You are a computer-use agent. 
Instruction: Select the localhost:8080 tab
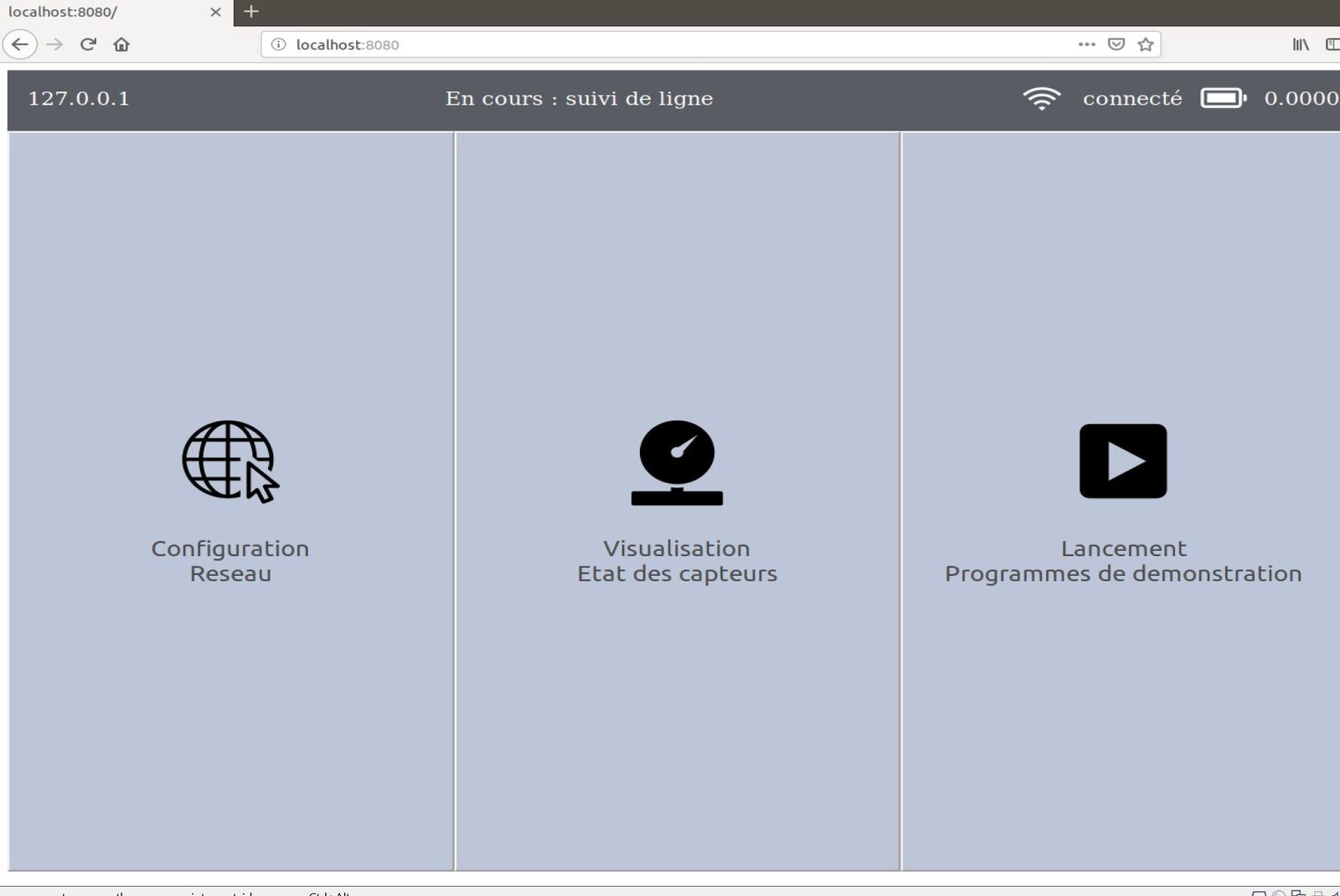[100, 13]
